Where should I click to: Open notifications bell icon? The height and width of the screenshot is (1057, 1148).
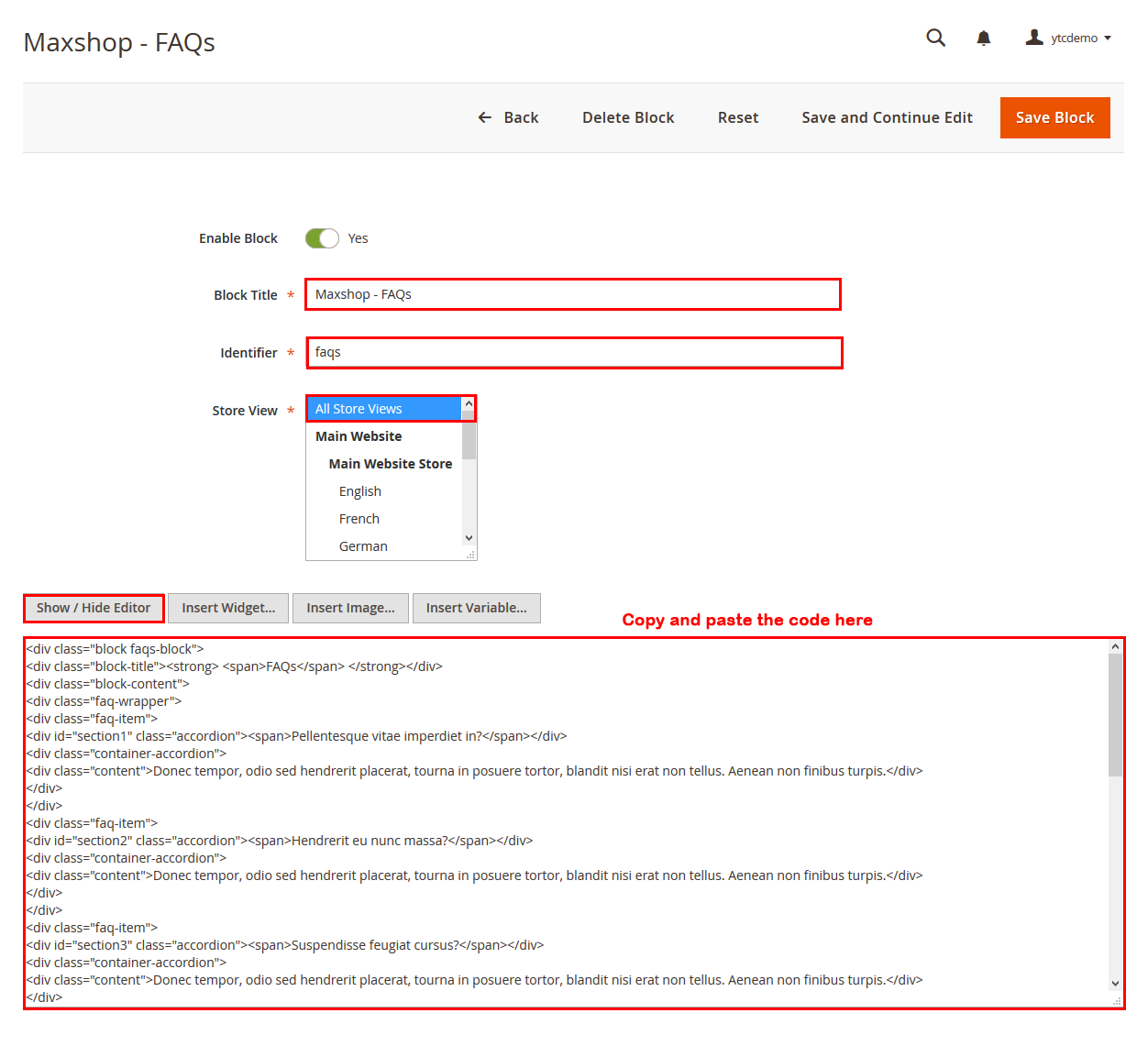tap(983, 38)
